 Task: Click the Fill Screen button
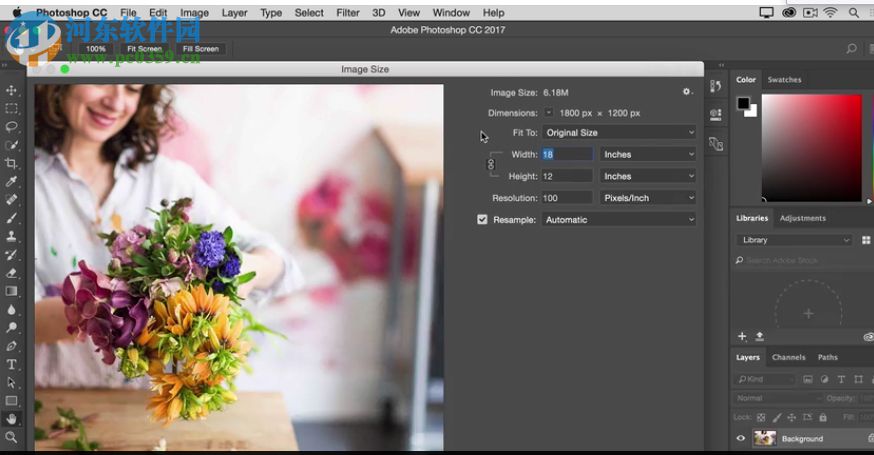coord(201,49)
